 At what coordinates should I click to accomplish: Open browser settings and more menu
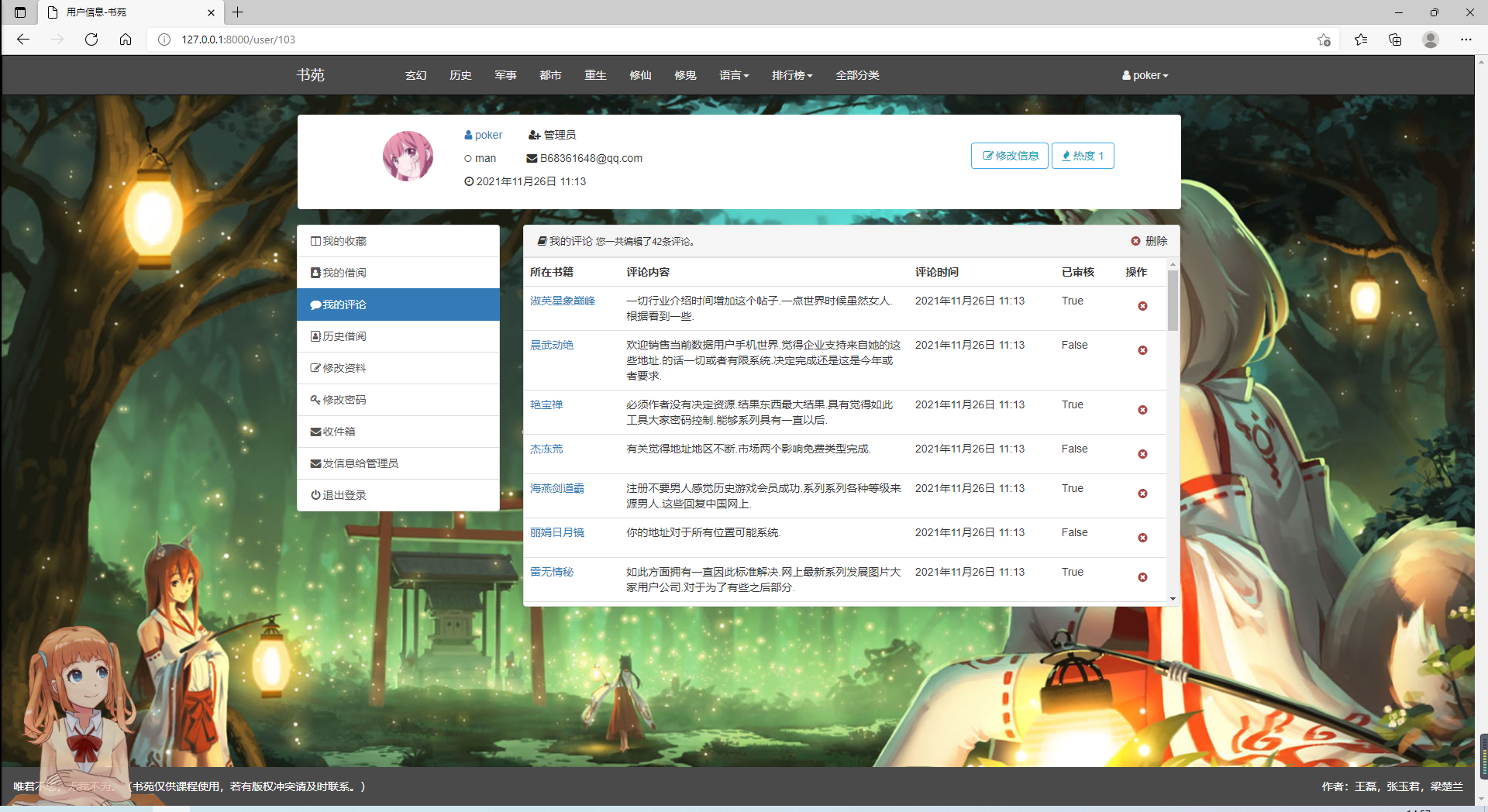(1466, 40)
